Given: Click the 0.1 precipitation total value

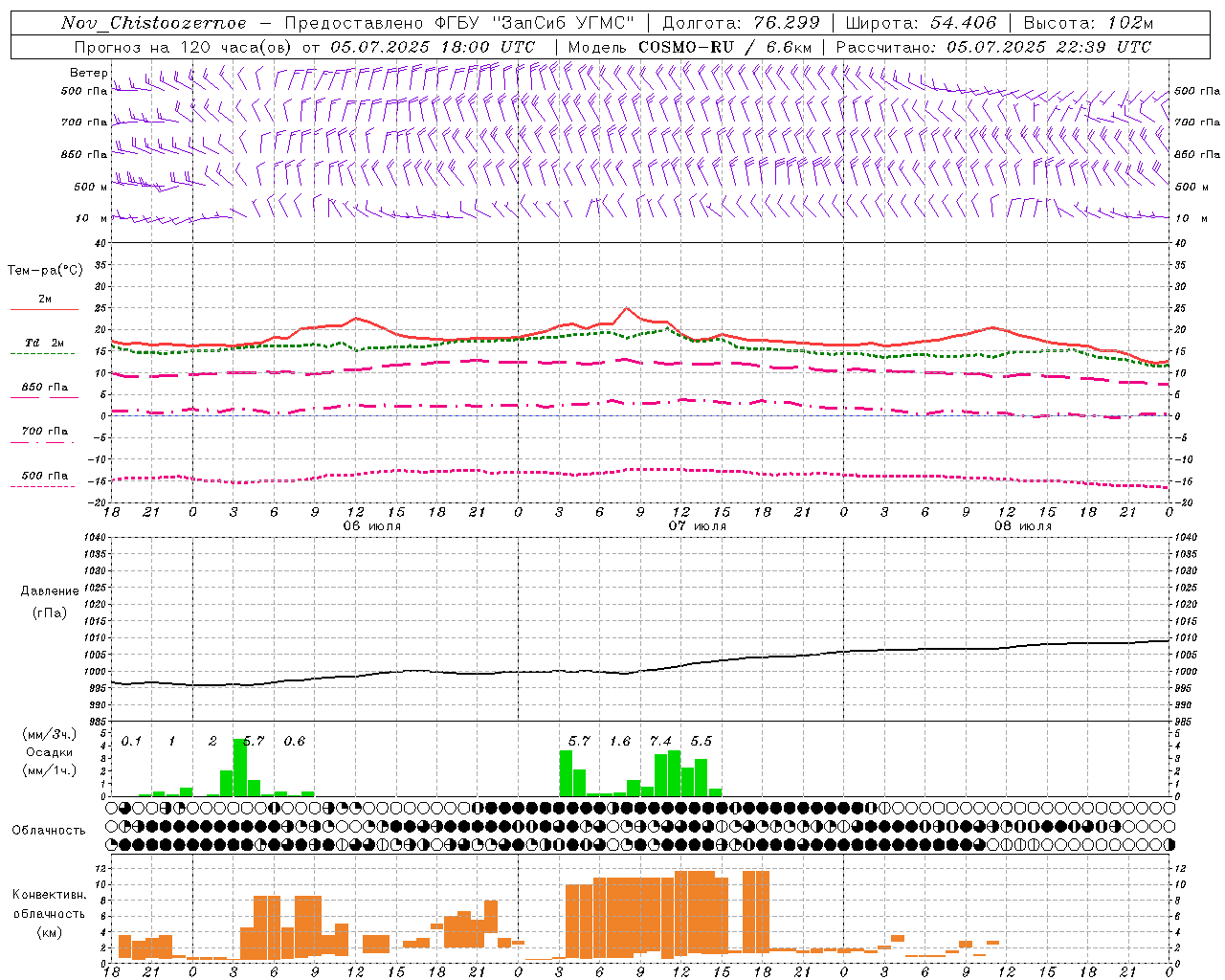Looking at the screenshot, I should 131,742.
